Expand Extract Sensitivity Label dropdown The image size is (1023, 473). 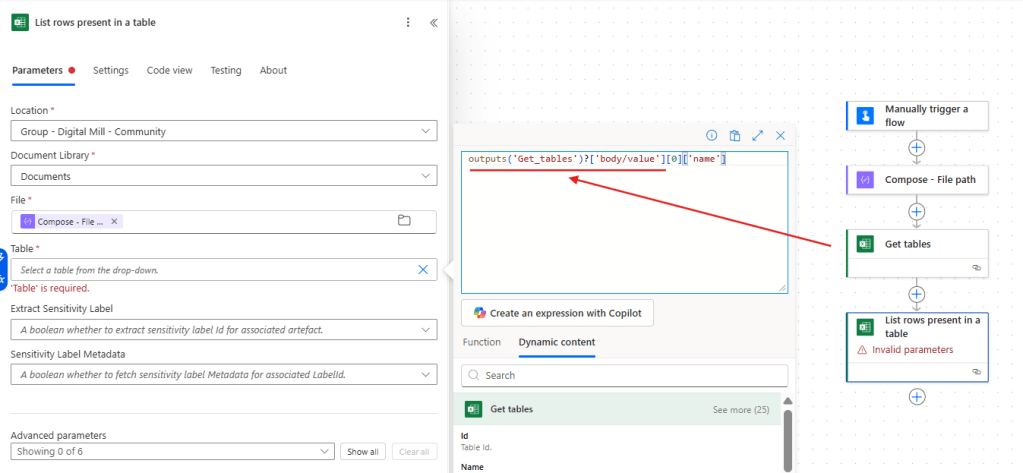(224, 329)
